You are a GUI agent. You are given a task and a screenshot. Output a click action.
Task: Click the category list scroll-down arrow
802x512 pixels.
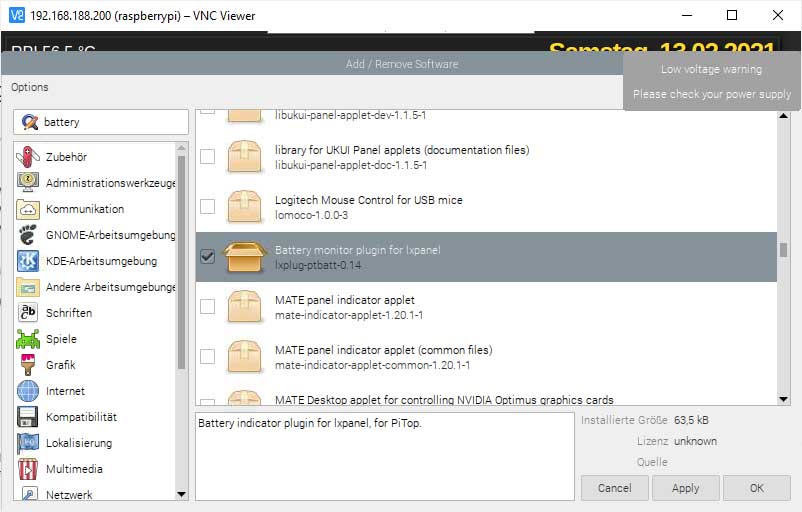(181, 495)
